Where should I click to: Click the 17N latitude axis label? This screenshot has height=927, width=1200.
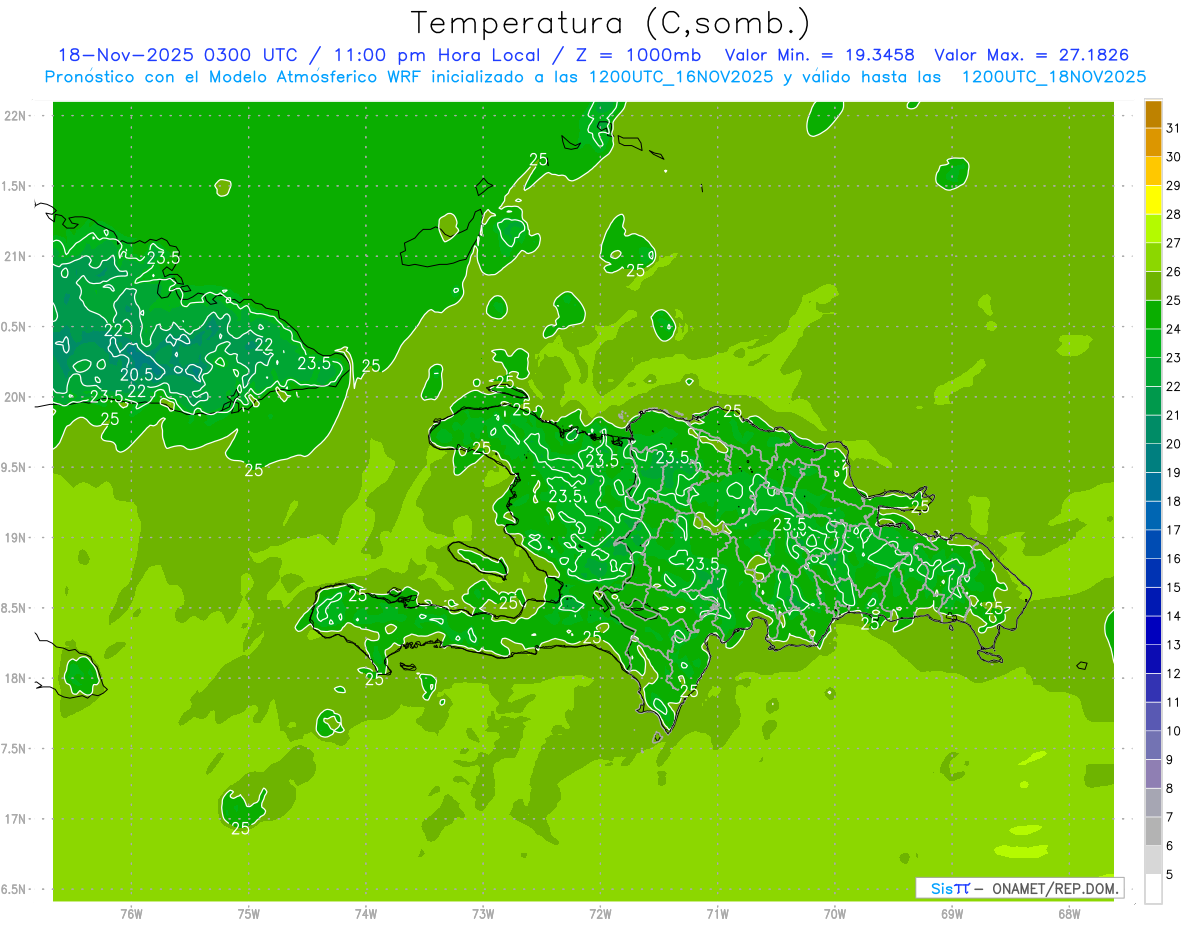tap(17, 819)
